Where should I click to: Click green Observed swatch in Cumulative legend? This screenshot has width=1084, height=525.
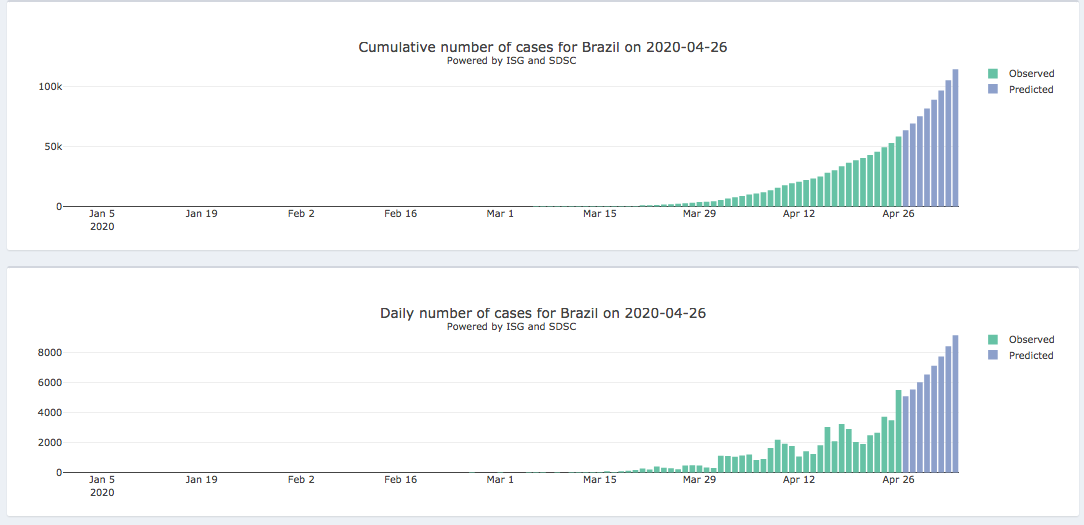pos(993,74)
